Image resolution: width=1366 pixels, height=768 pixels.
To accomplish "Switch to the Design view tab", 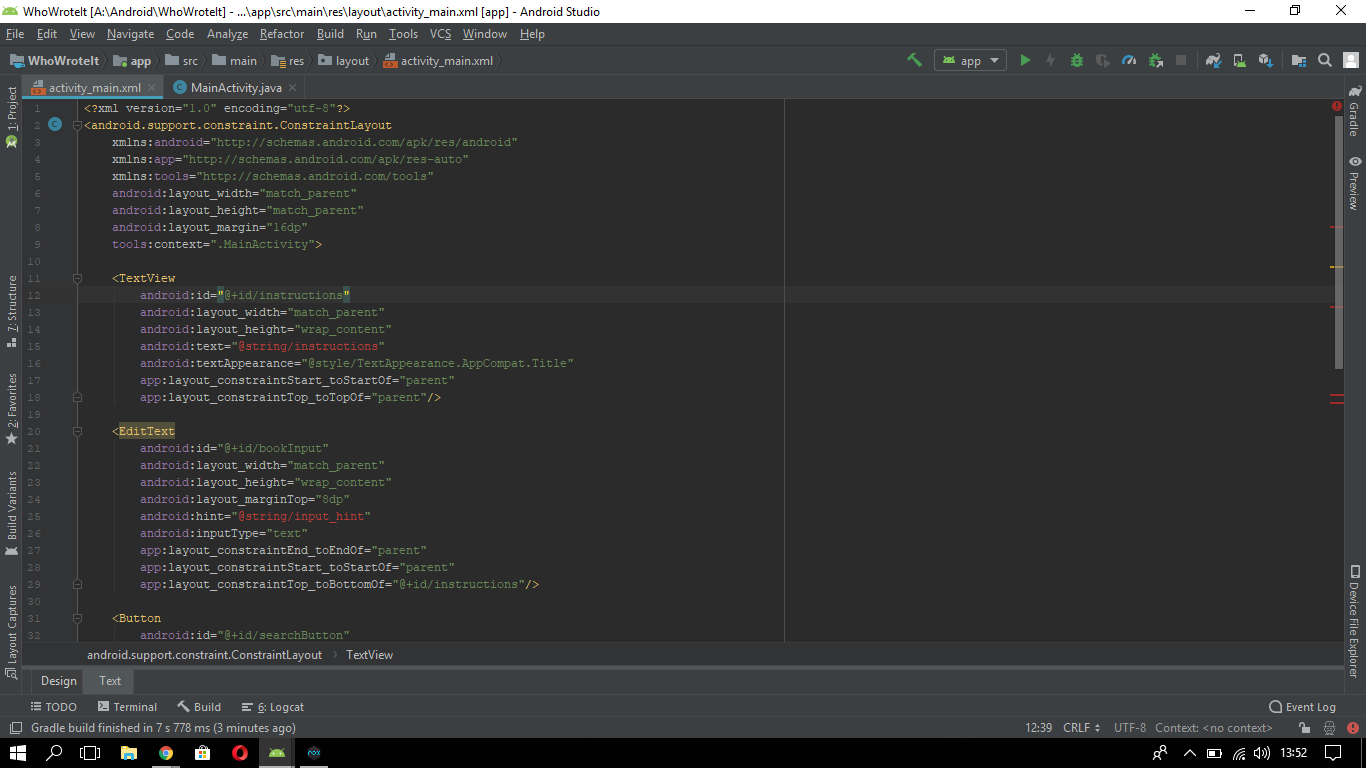I will [58, 681].
